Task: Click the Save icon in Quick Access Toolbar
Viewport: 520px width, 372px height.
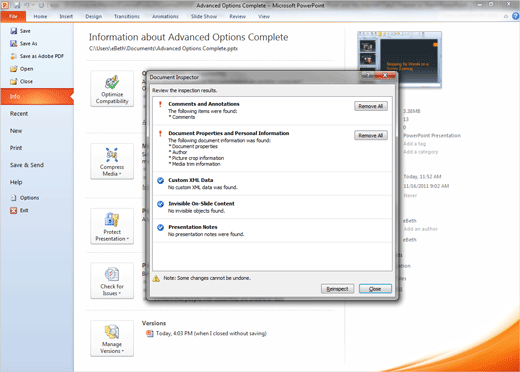Action: click(17, 5)
